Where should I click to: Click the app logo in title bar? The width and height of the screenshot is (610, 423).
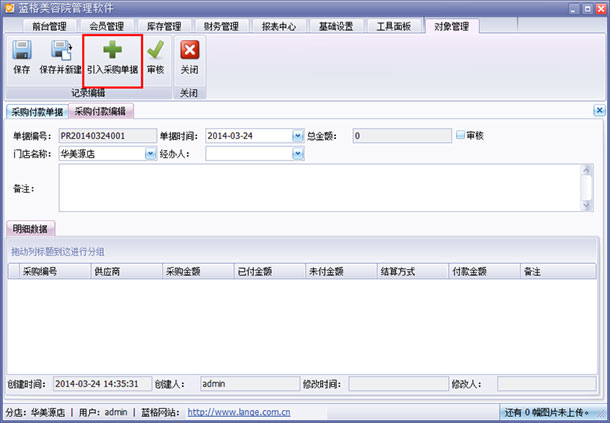click(9, 8)
